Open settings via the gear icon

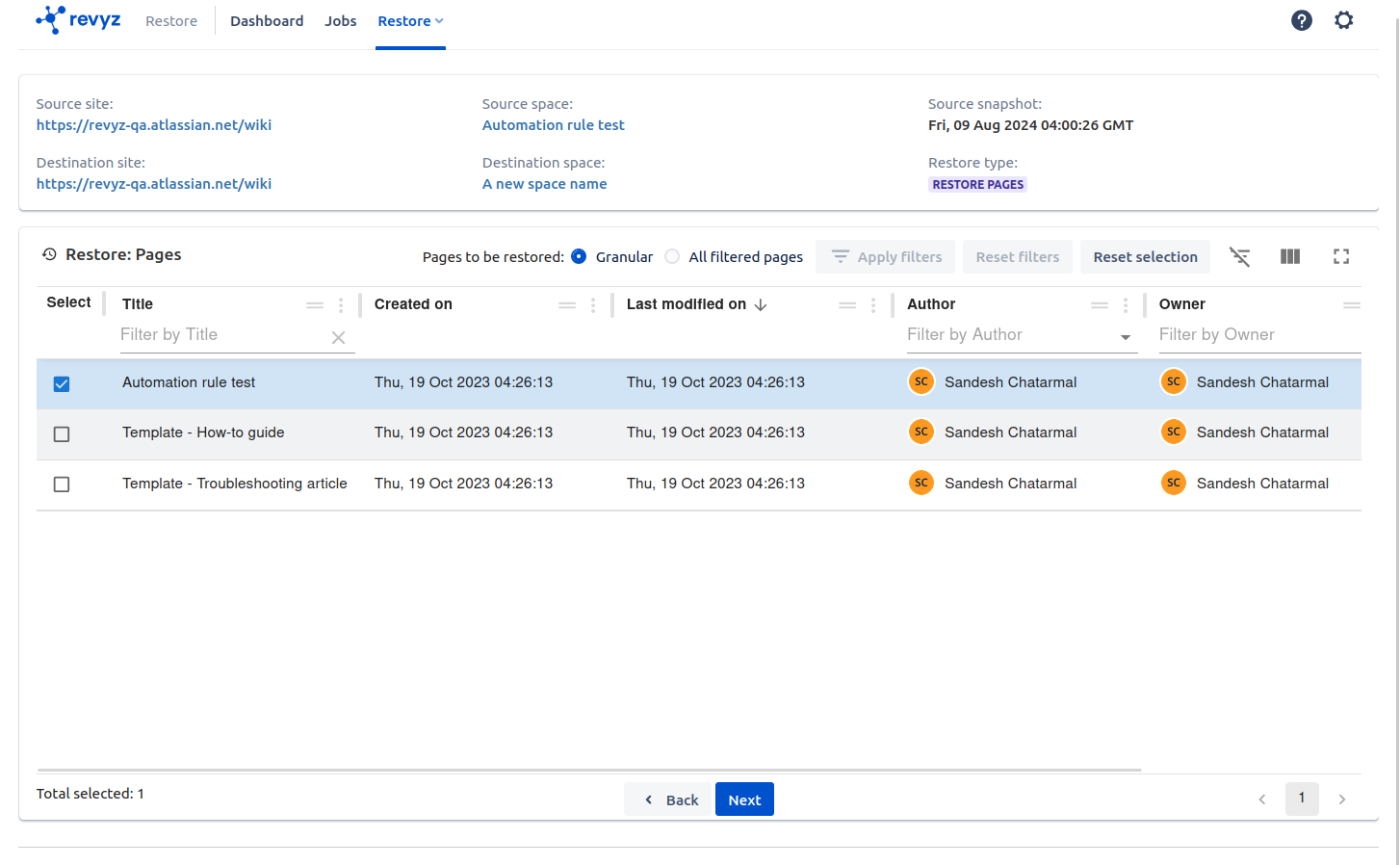1343,20
